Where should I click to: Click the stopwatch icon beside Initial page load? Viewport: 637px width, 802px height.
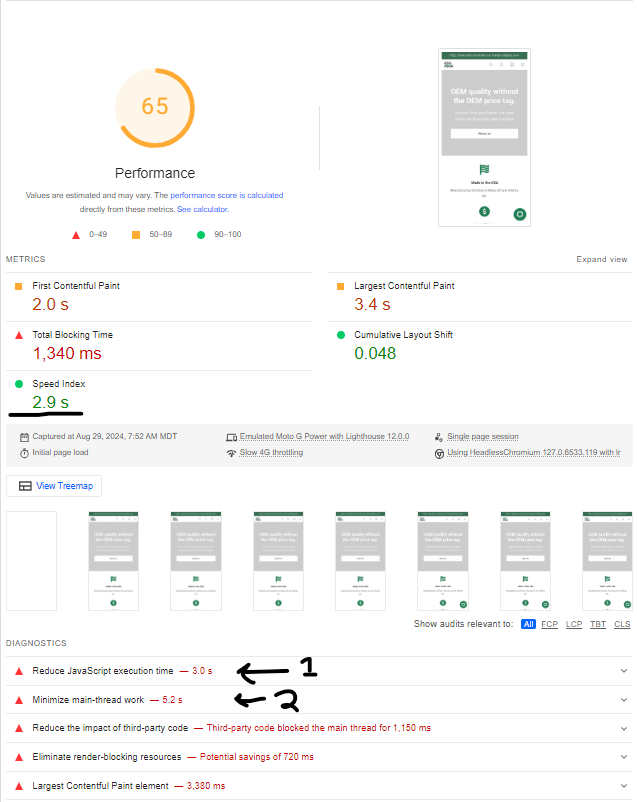(24, 453)
